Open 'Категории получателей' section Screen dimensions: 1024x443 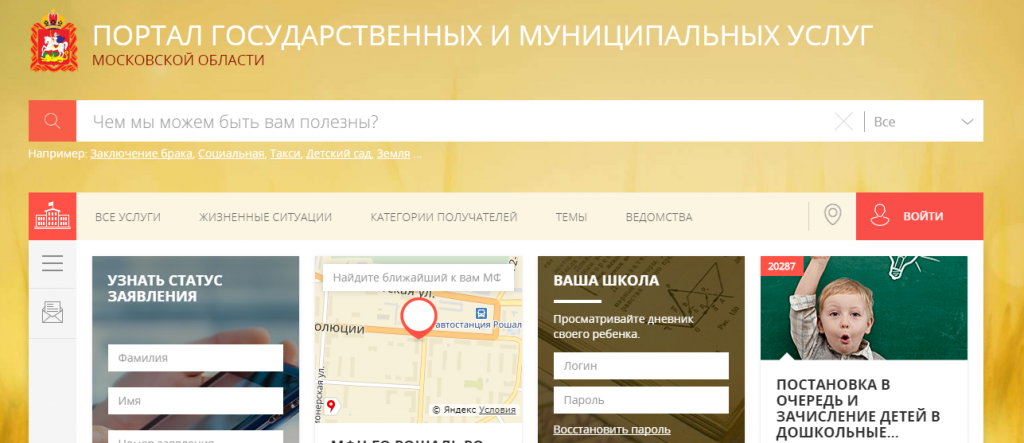tap(443, 217)
